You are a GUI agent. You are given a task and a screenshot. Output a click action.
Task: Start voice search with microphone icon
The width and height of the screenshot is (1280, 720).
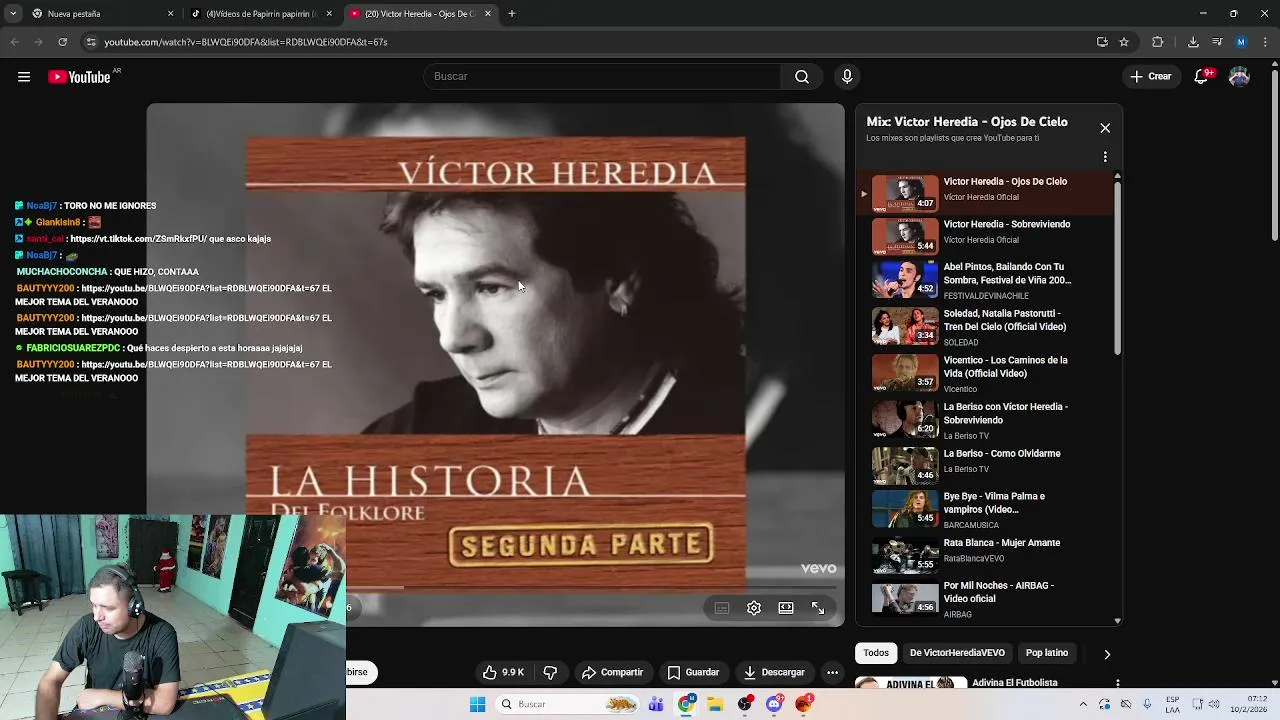pos(847,77)
